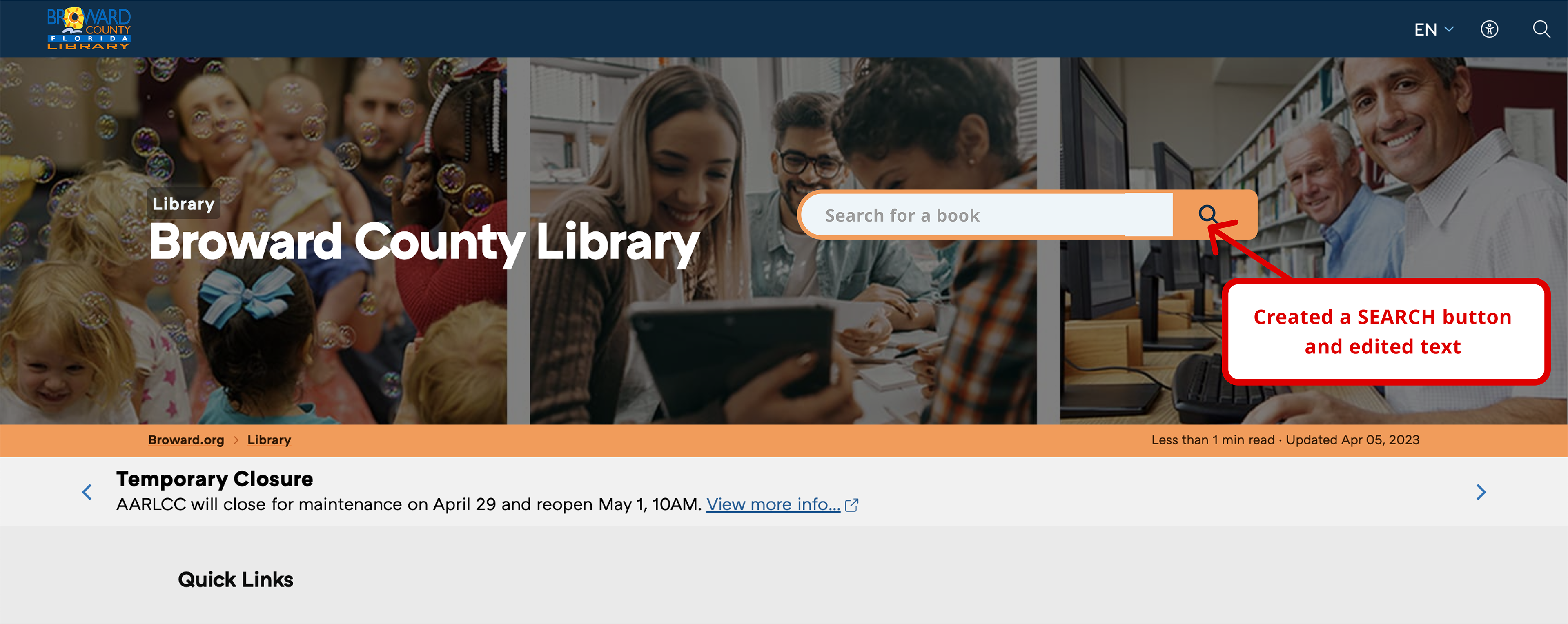Go to Broward.org breadcrumb link
Screen dimensions: 1568x624
click(x=186, y=440)
